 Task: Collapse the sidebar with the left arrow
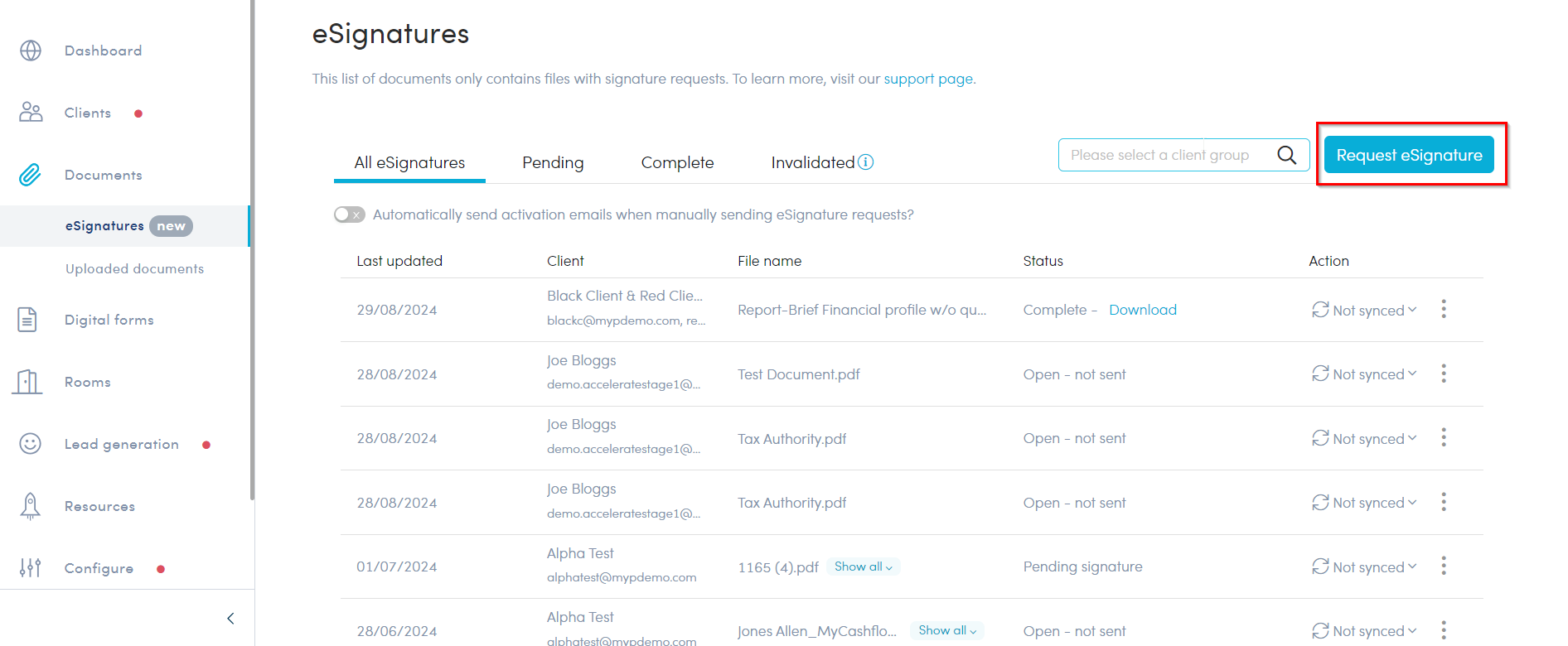tap(230, 618)
